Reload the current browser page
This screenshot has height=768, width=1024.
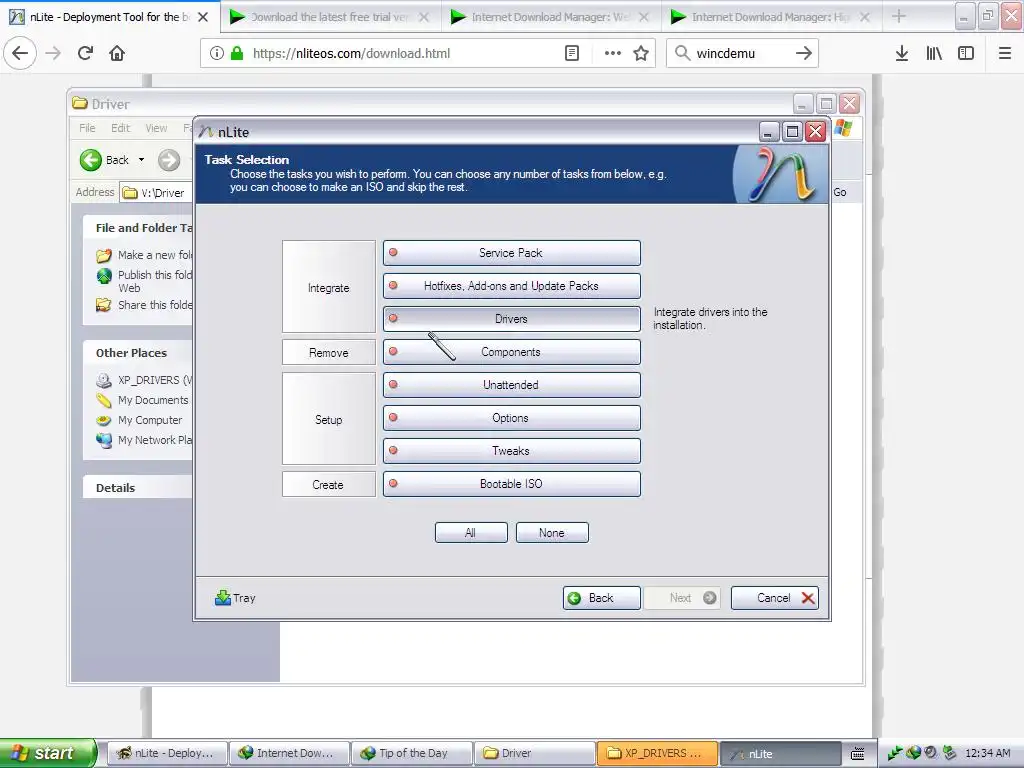coord(85,53)
